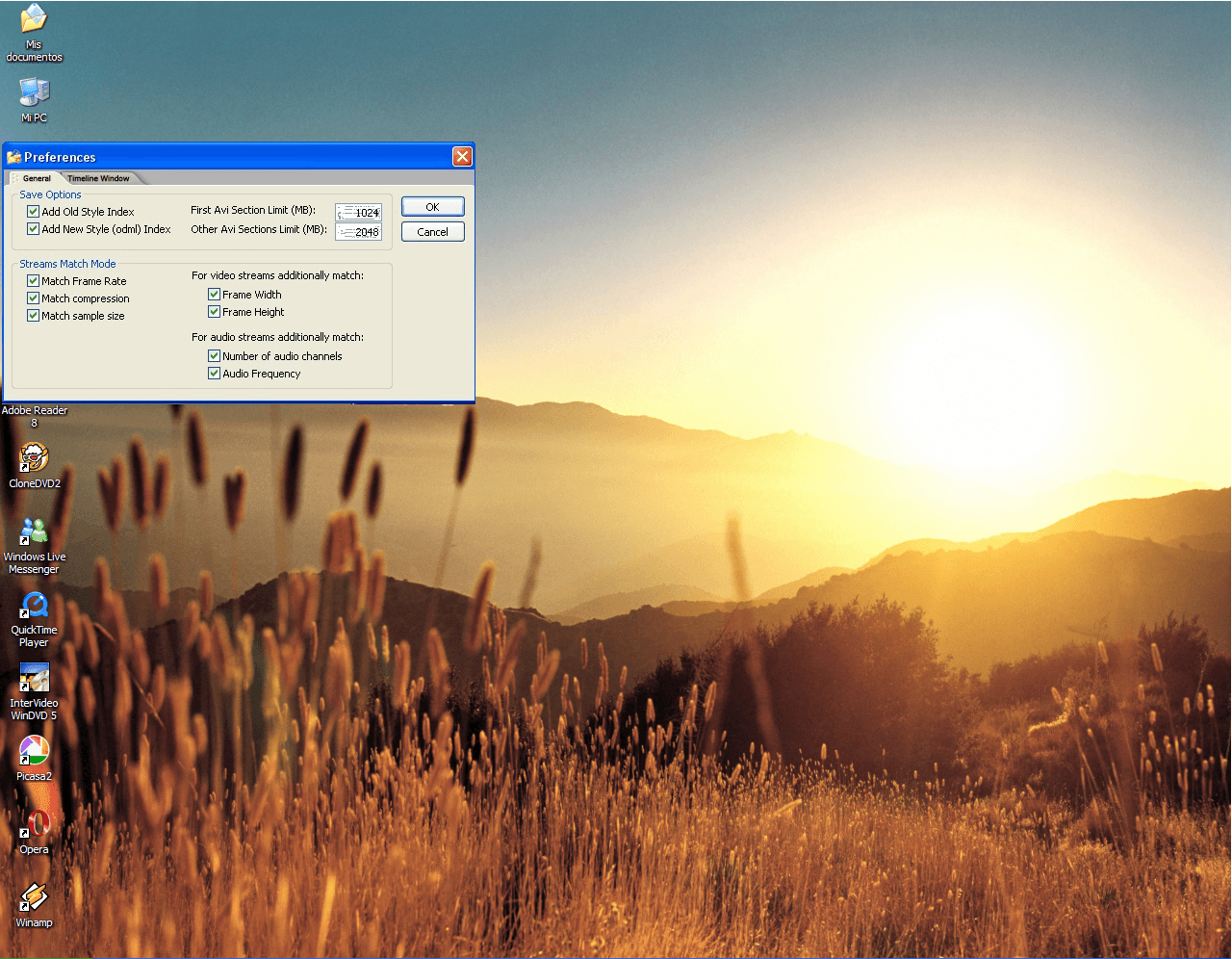
Task: Uncheck Add New Style (odml) Index
Action: 34,229
